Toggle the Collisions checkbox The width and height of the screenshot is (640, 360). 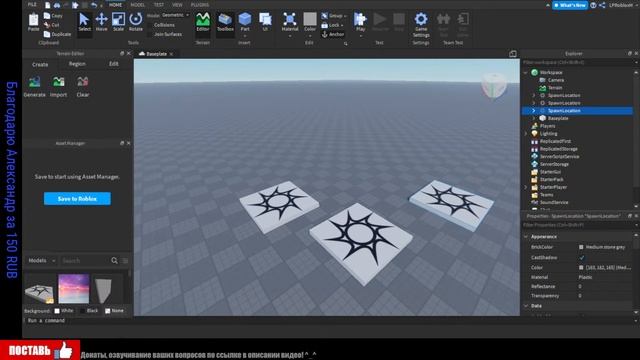coord(164,25)
